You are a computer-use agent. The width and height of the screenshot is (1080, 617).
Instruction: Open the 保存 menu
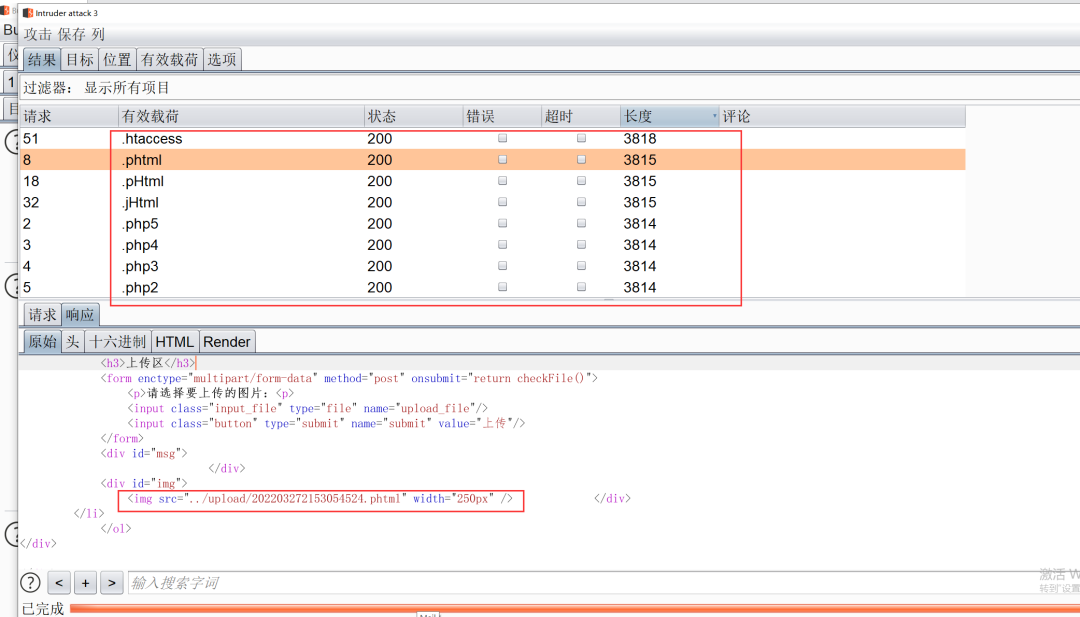click(72, 34)
